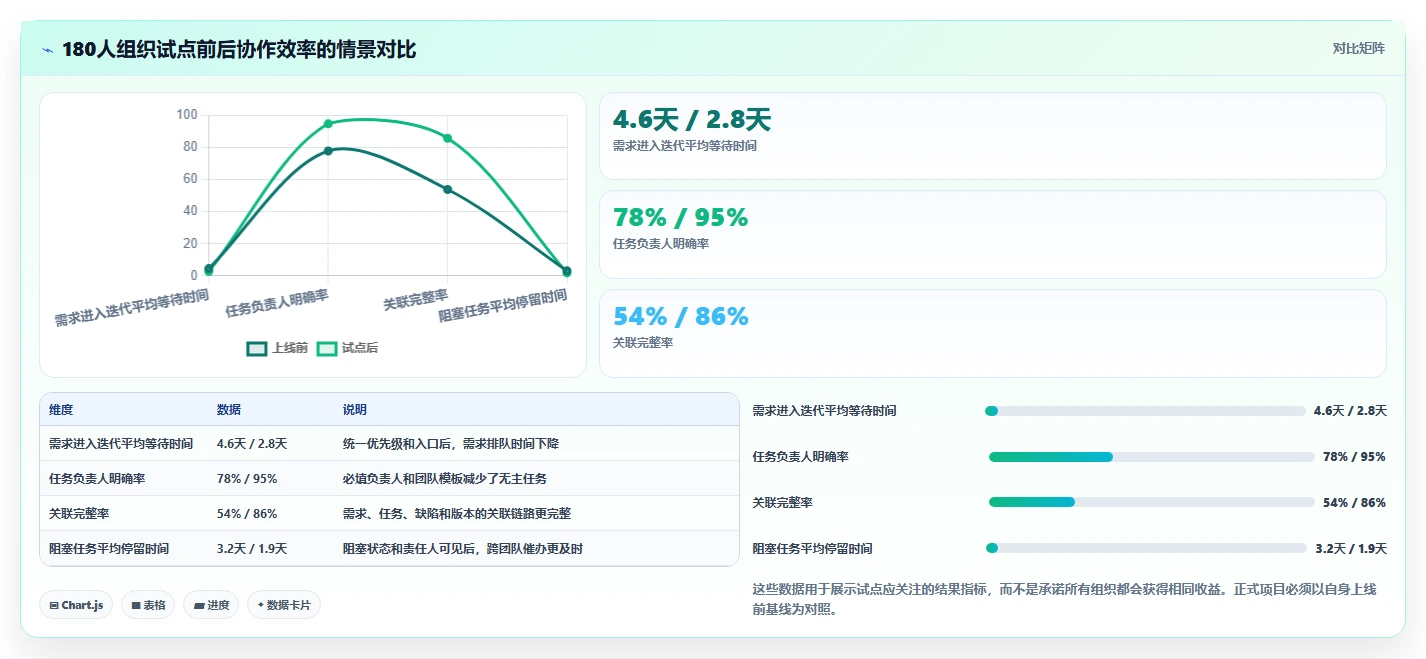Screen dimensions: 1426x659
Task: Select table cell 任务负责人明确率 in 维度 column
Action: click(x=97, y=478)
